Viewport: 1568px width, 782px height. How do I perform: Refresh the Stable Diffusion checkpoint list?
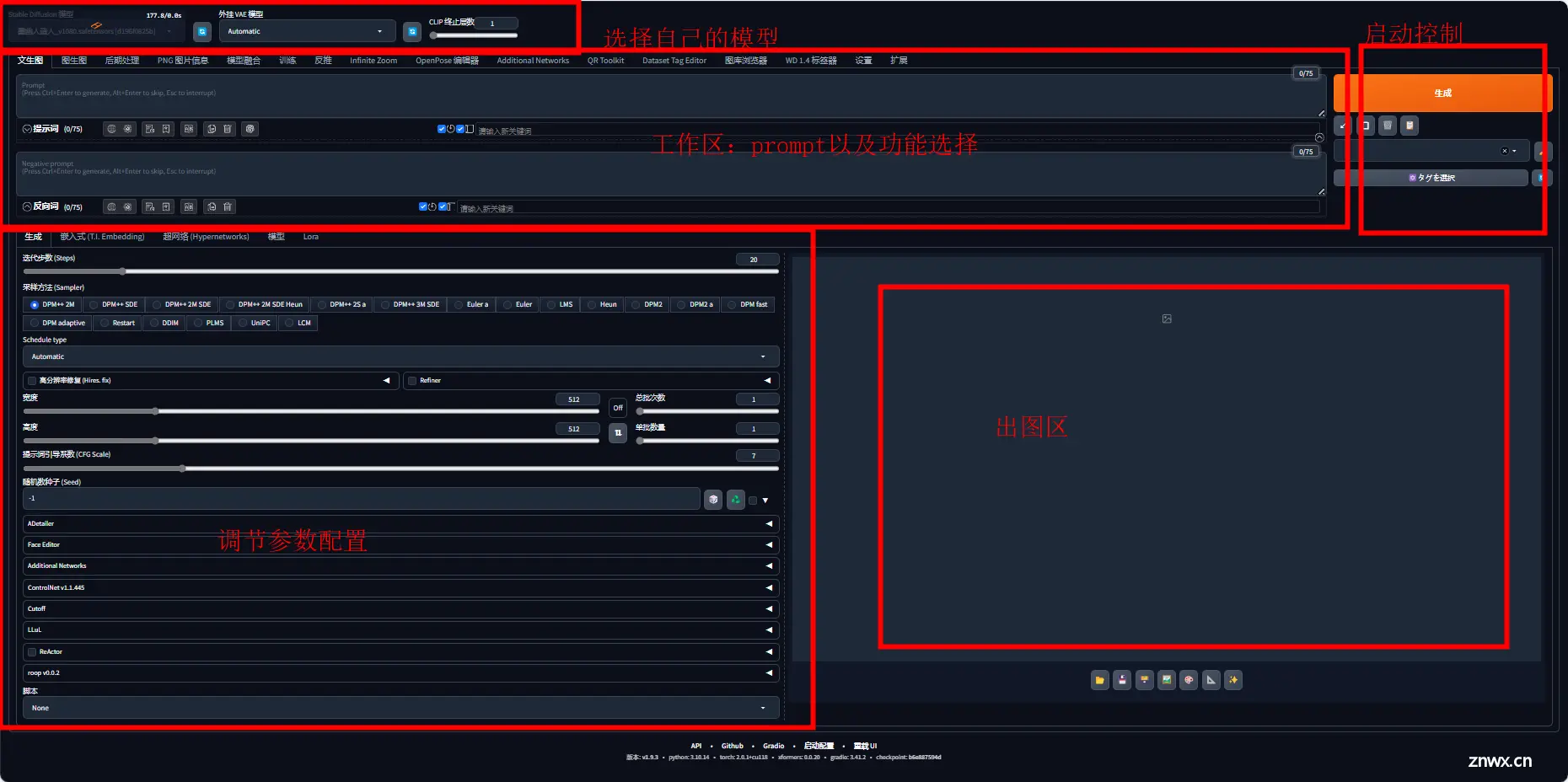click(x=202, y=31)
